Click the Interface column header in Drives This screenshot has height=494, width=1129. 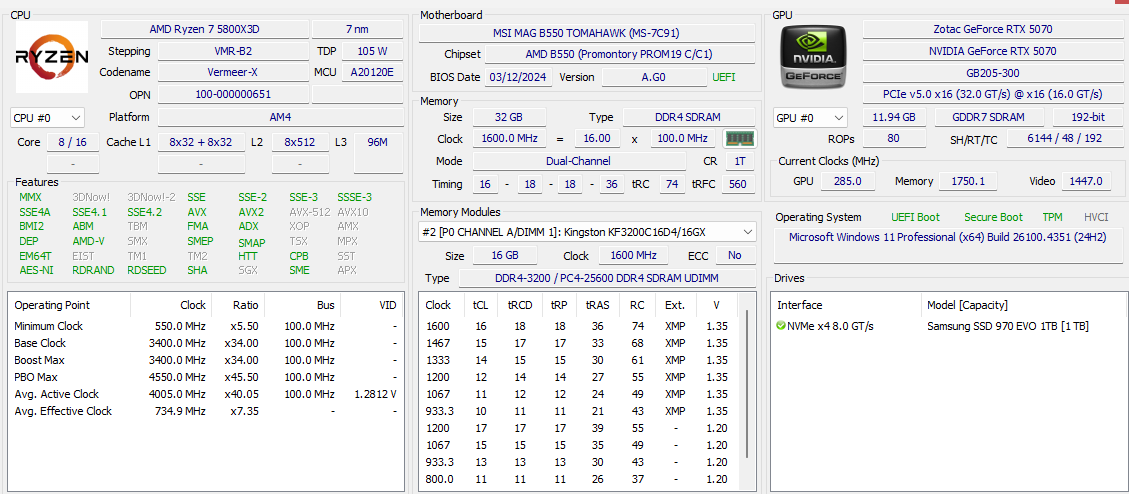coord(847,305)
